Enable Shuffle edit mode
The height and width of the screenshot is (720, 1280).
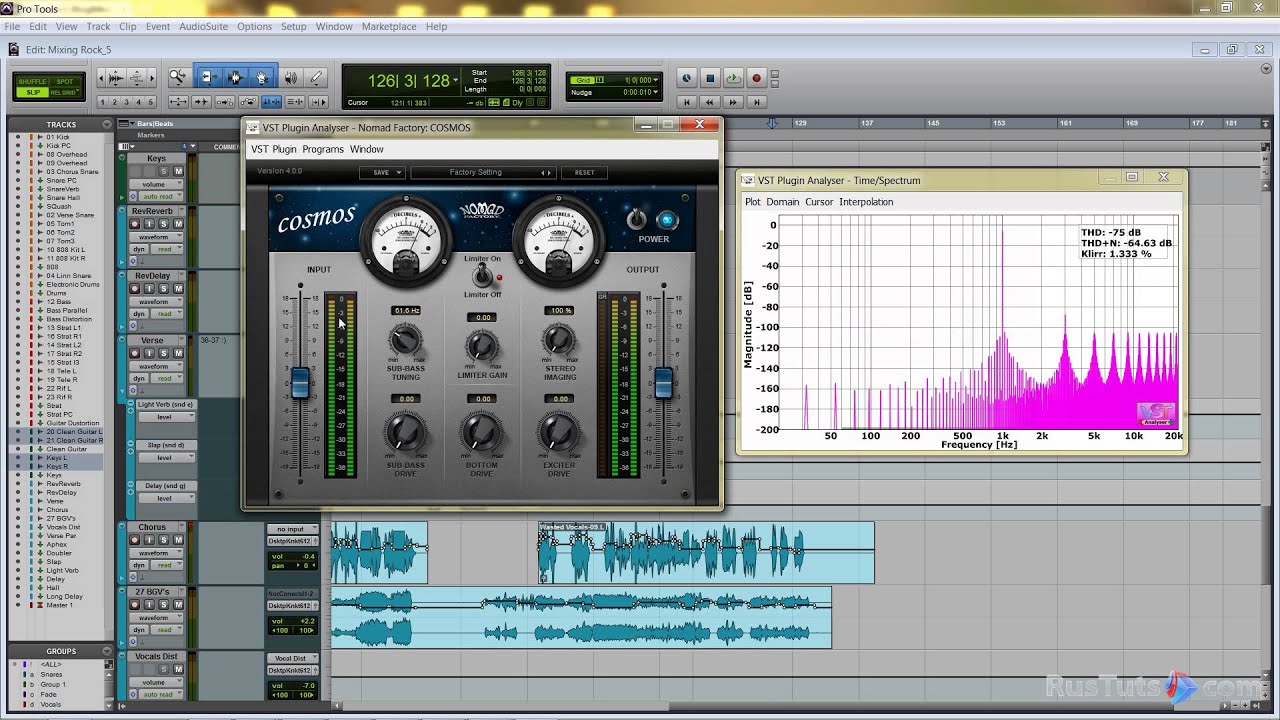pyautogui.click(x=33, y=81)
